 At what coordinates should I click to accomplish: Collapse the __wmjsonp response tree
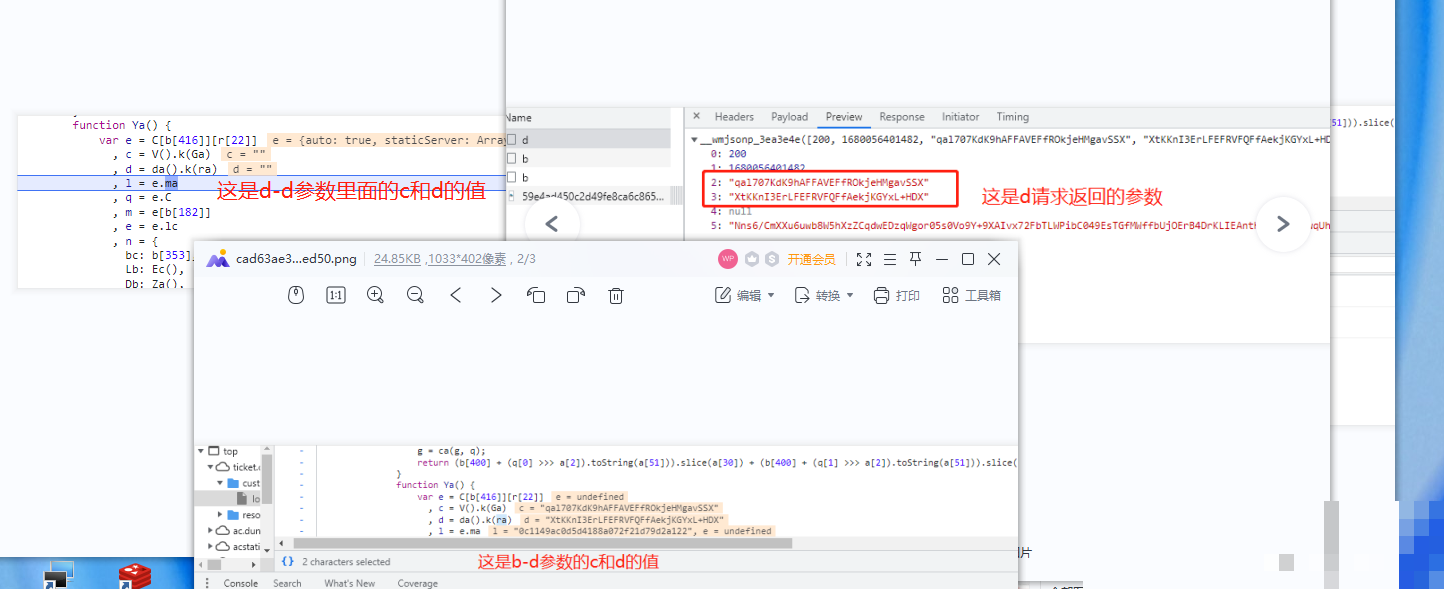696,140
